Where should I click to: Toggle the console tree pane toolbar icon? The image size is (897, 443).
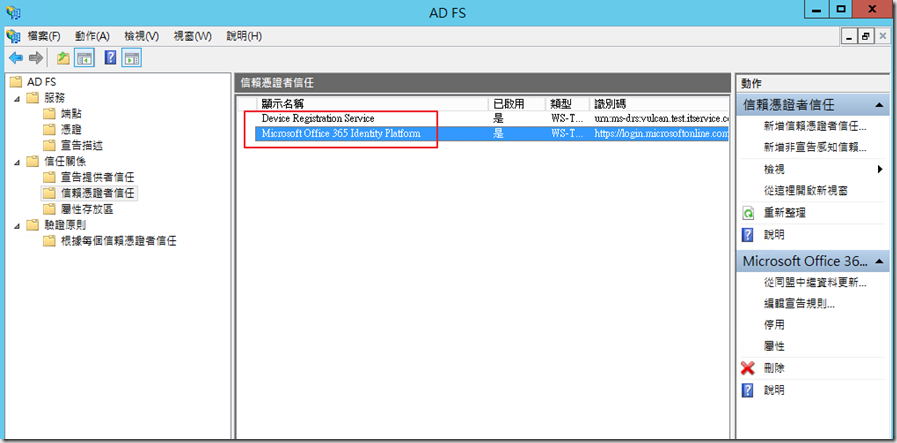[84, 58]
